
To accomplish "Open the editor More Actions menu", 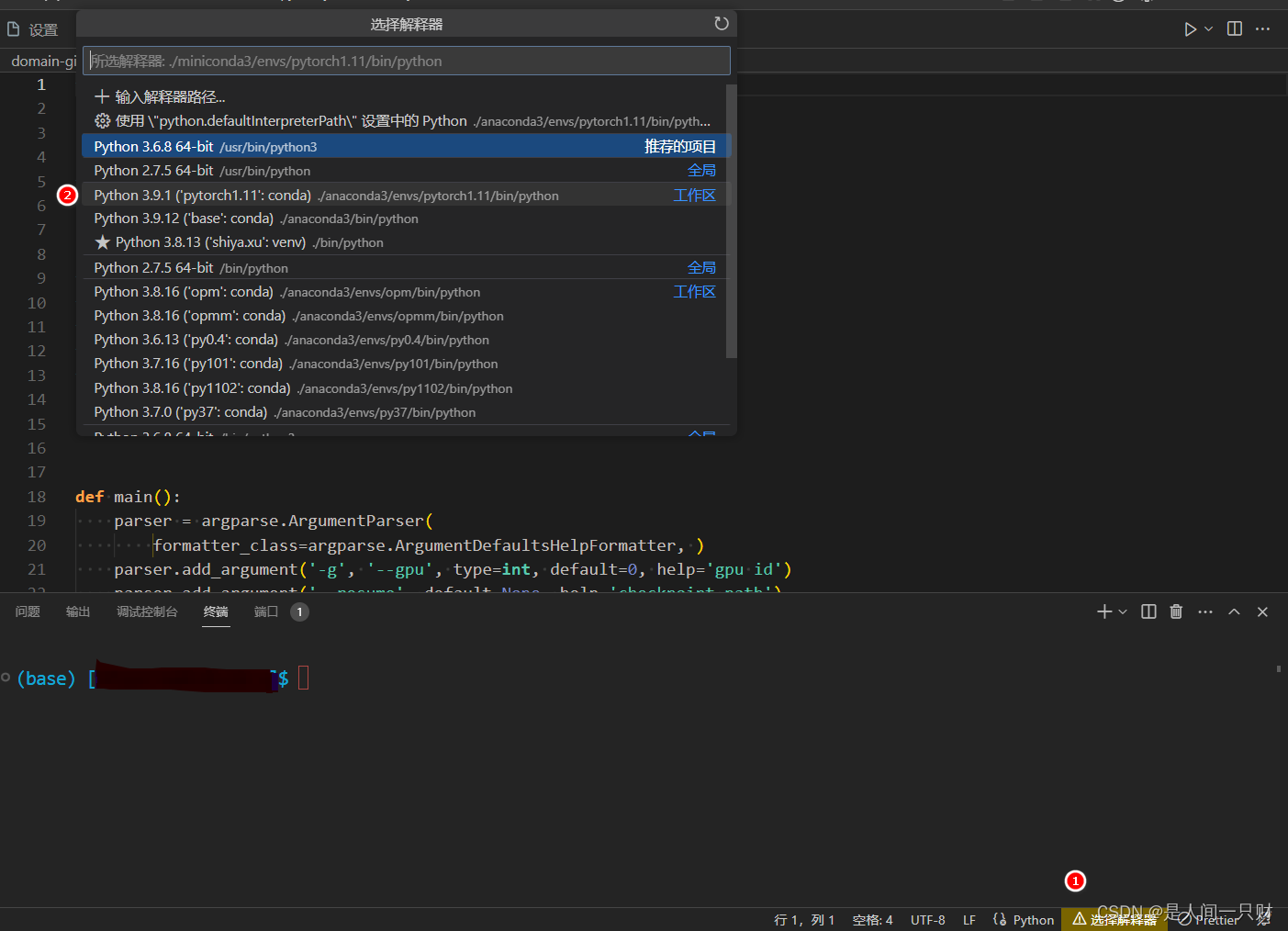I will [1262, 29].
